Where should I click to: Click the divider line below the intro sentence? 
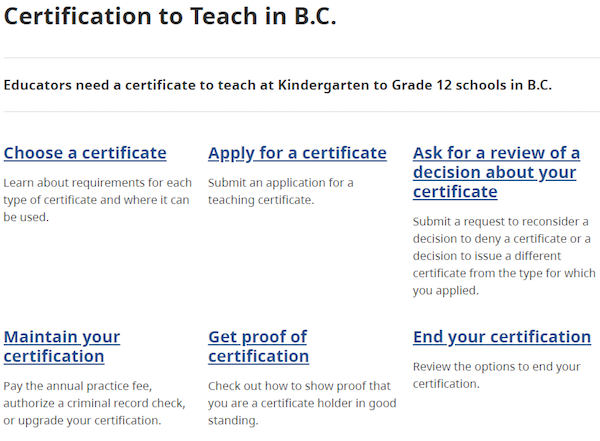click(x=302, y=112)
